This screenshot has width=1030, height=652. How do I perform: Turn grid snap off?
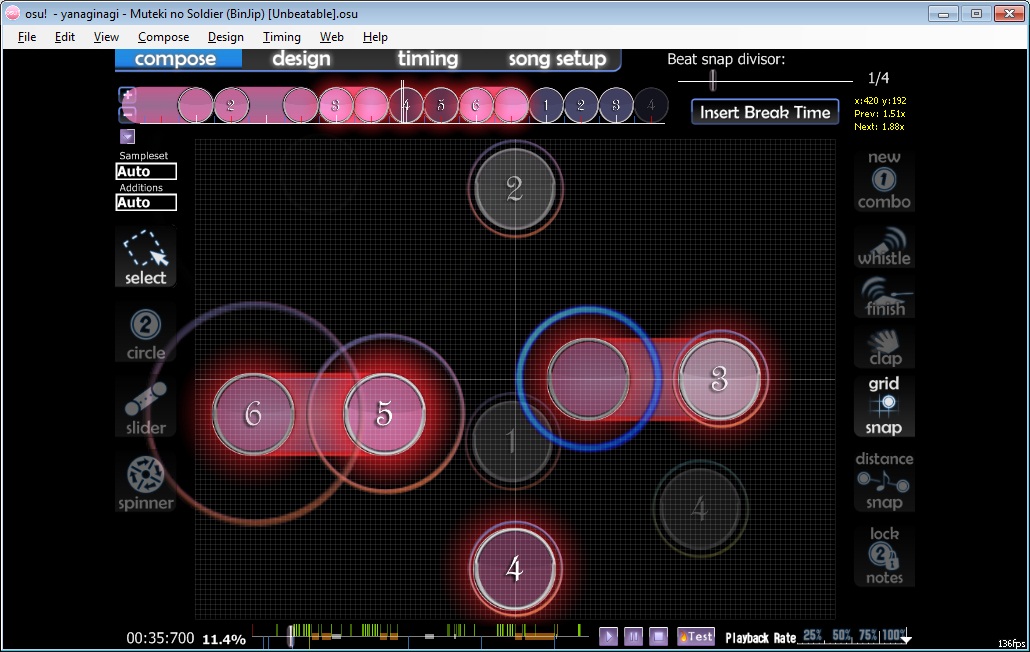coord(884,405)
